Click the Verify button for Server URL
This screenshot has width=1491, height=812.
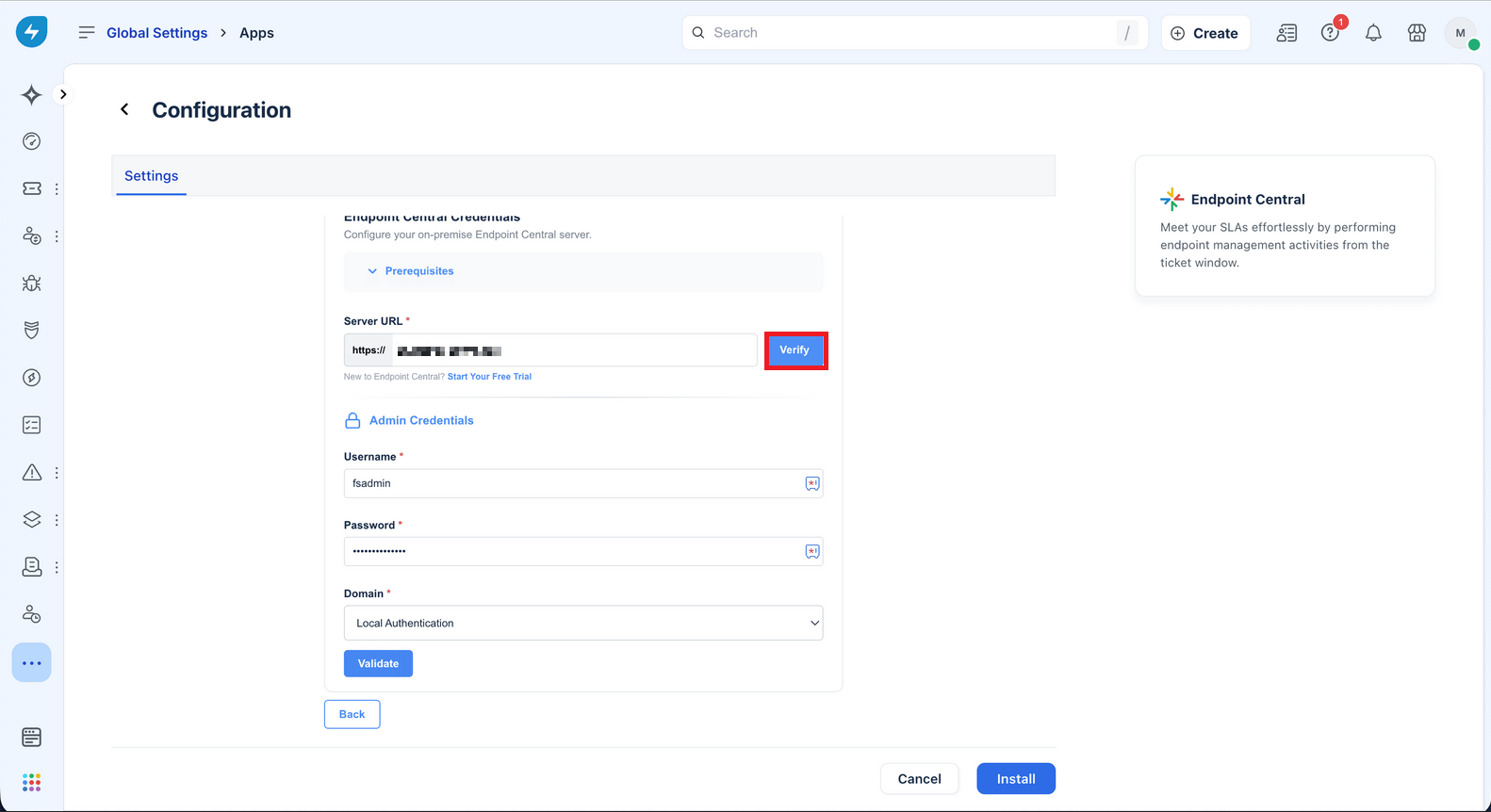pyautogui.click(x=795, y=350)
